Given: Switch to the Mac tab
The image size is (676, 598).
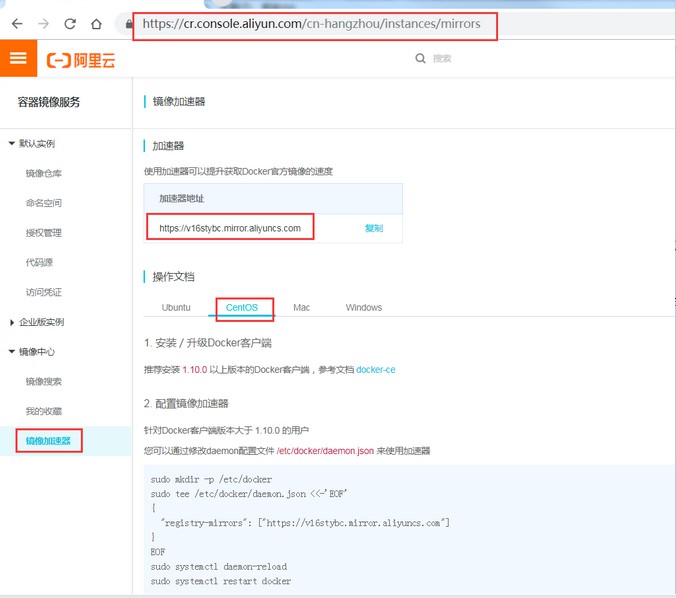Looking at the screenshot, I should (301, 307).
